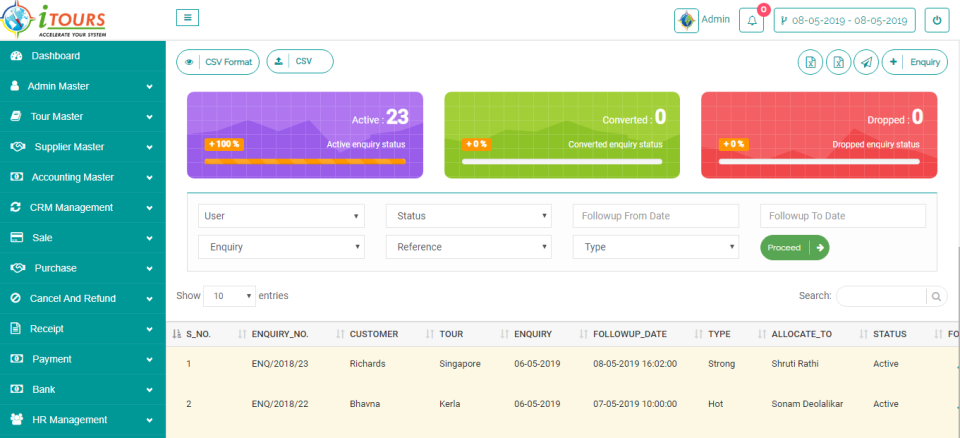
Task: Sort by the CUSTOMER column header
Action: coord(374,334)
